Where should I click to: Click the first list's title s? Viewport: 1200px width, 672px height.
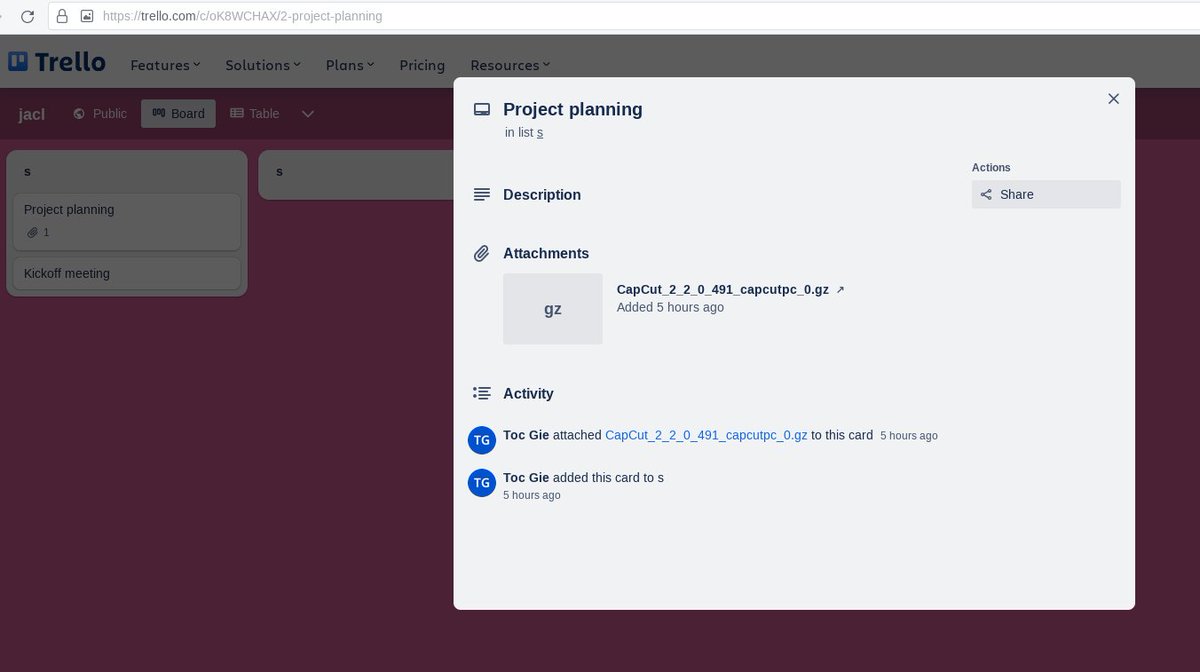click(27, 172)
